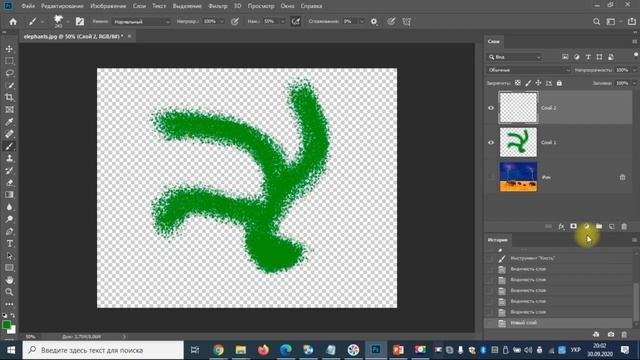Select the Move tool

click(x=9, y=49)
